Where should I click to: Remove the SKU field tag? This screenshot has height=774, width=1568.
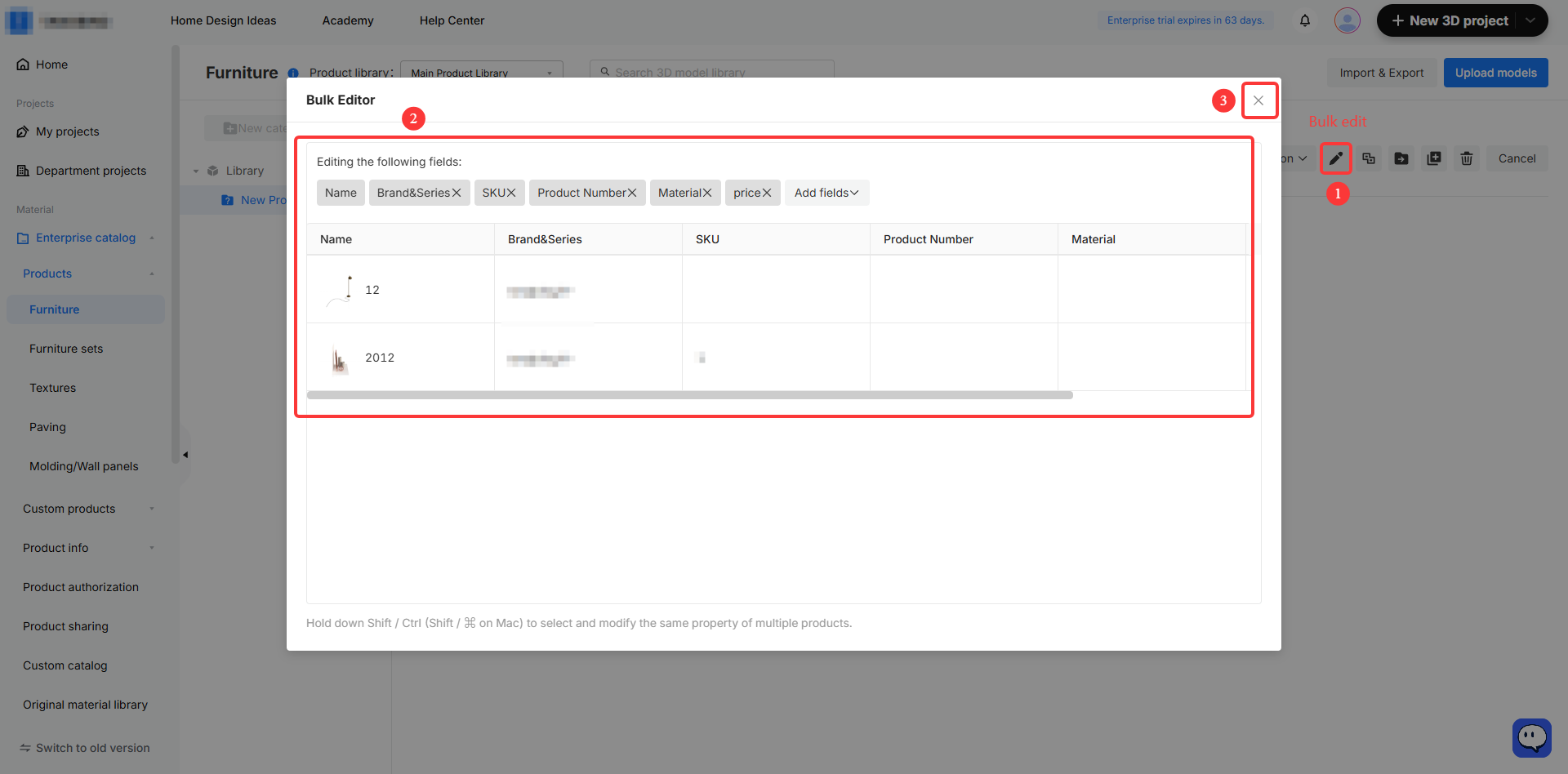coord(511,193)
